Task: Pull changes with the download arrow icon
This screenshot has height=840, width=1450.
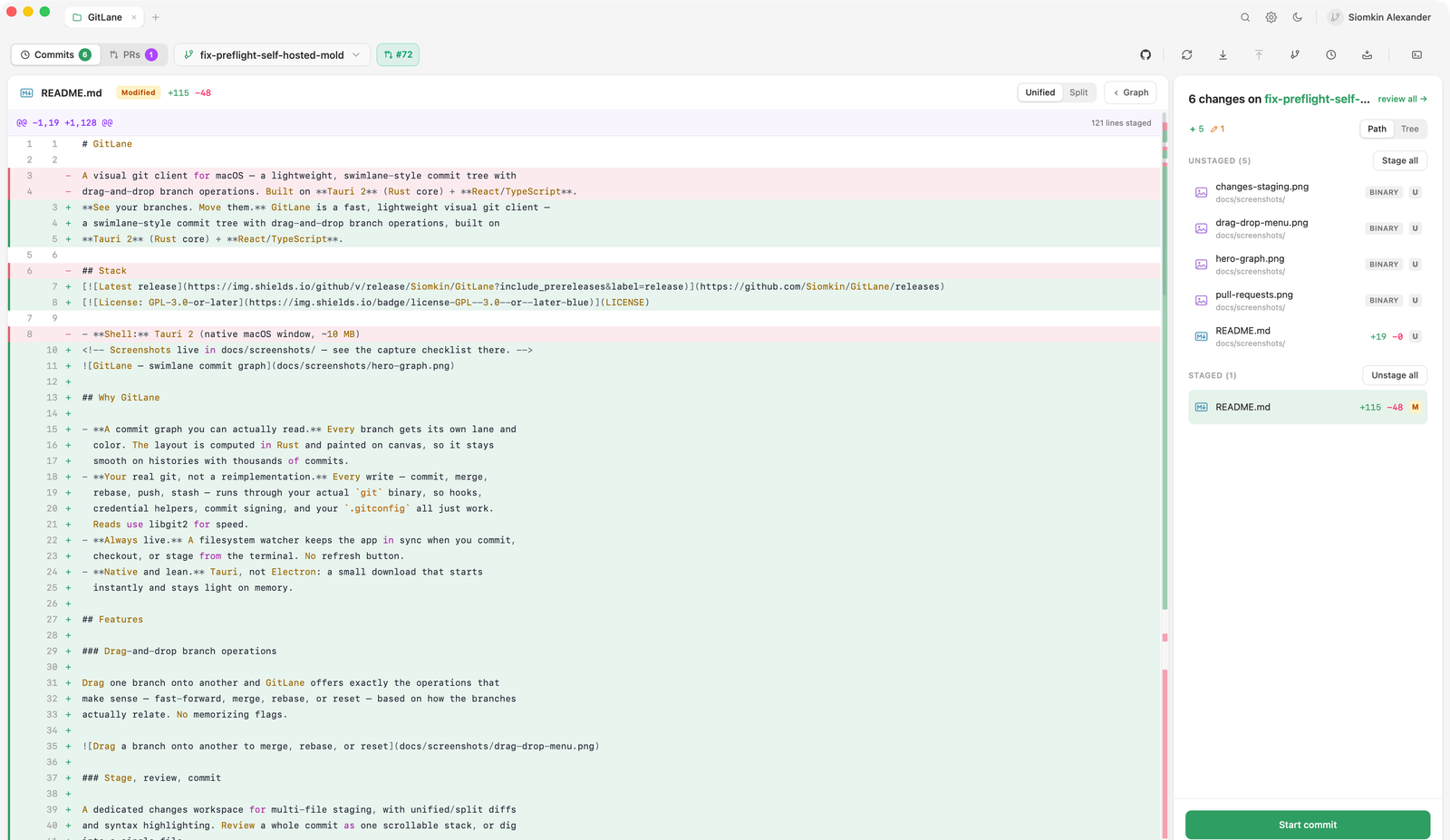Action: click(1223, 55)
